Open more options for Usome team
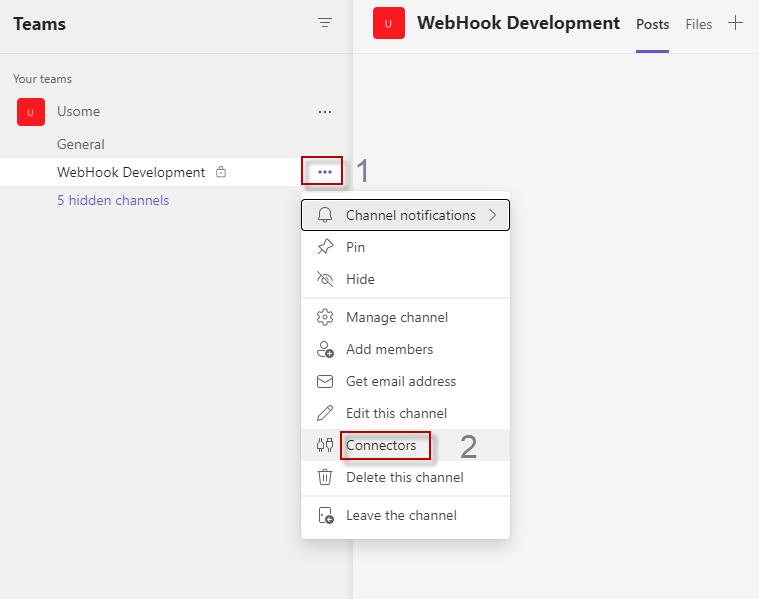This screenshot has width=759, height=599. [325, 112]
